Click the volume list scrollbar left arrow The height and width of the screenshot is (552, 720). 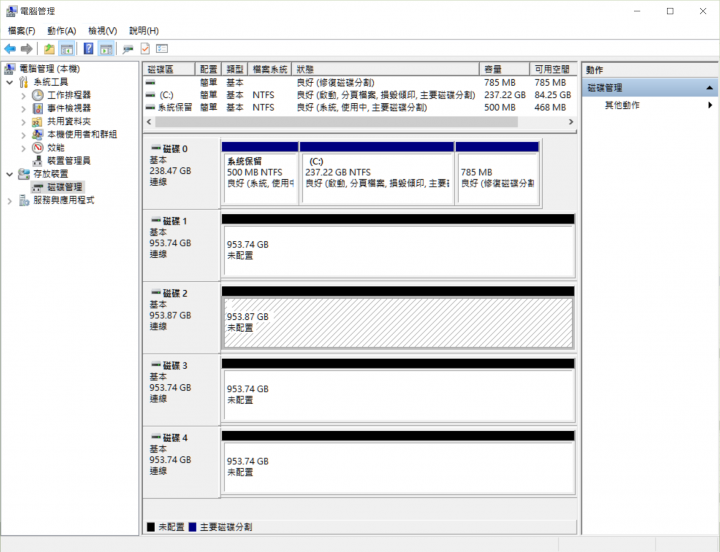(149, 122)
